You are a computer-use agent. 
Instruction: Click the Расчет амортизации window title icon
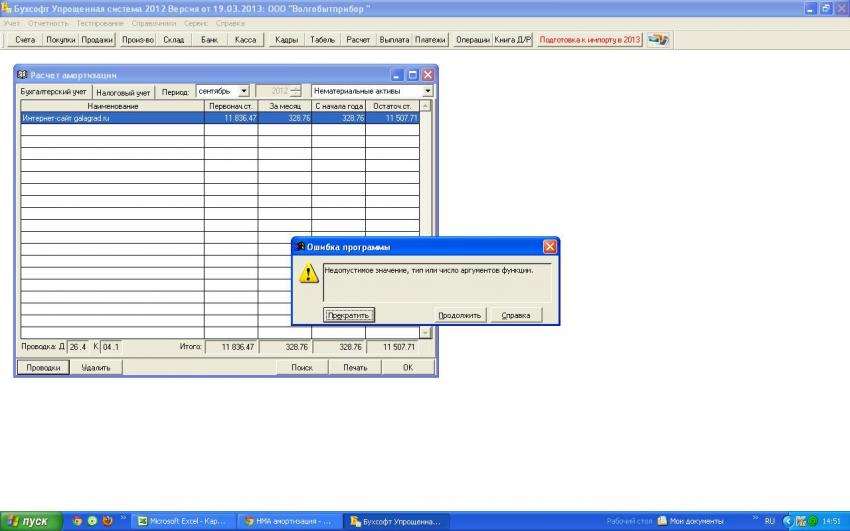(x=22, y=75)
